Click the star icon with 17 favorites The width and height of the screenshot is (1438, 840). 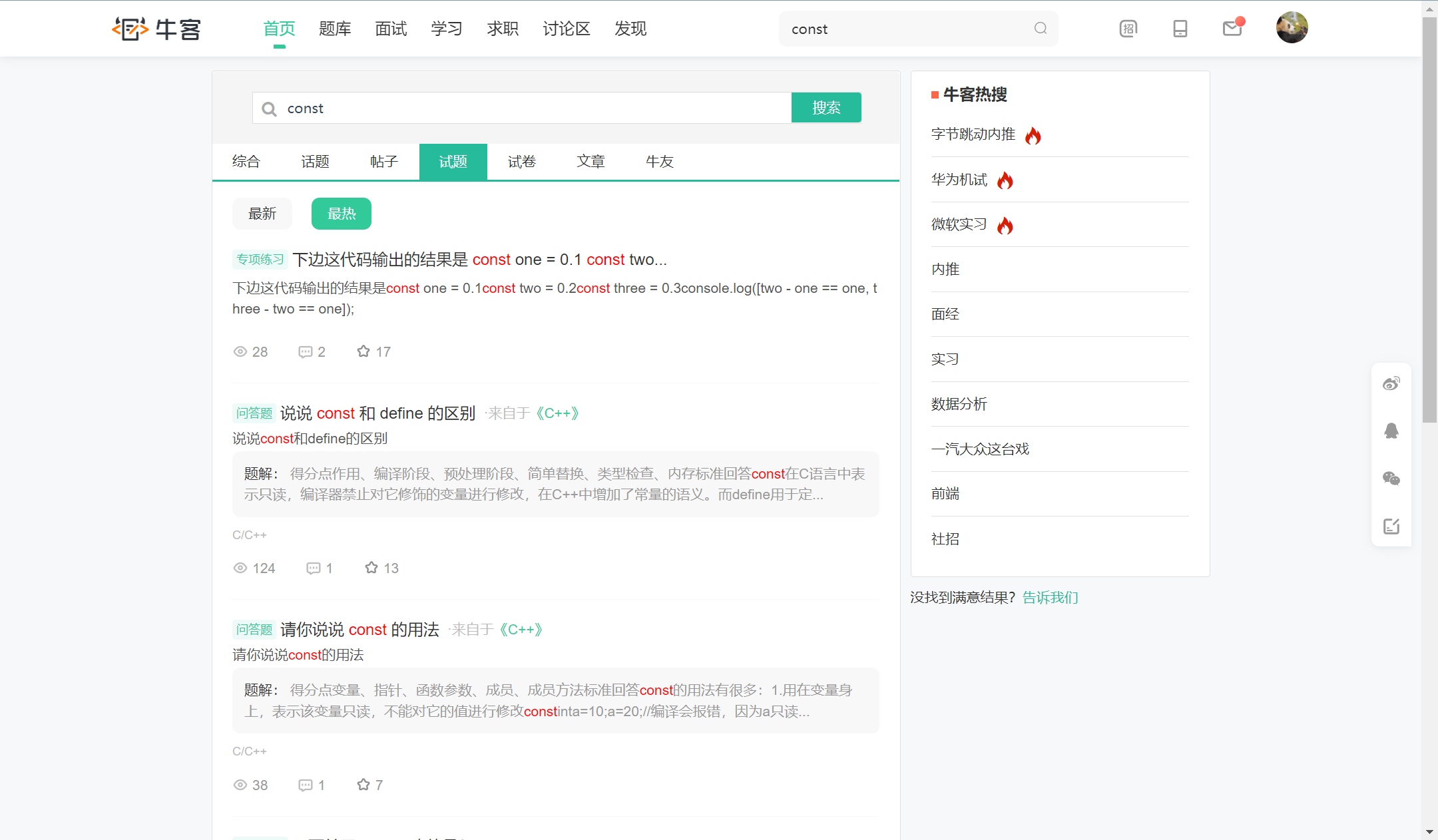(x=363, y=351)
